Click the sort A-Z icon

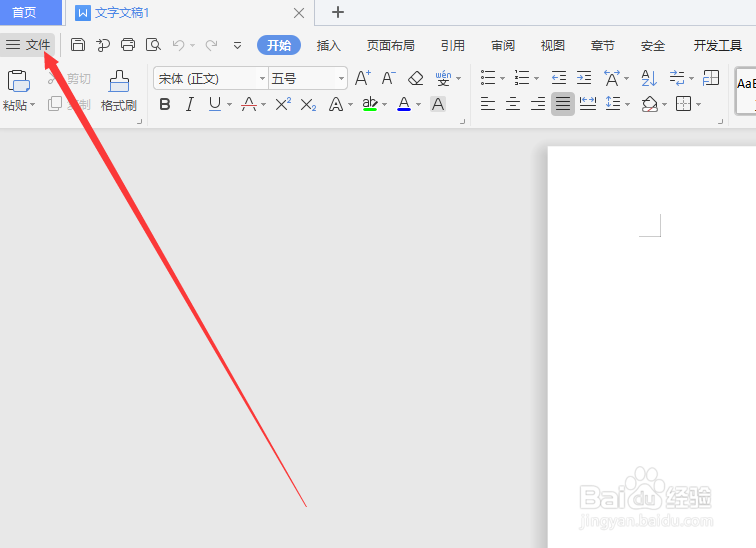649,78
